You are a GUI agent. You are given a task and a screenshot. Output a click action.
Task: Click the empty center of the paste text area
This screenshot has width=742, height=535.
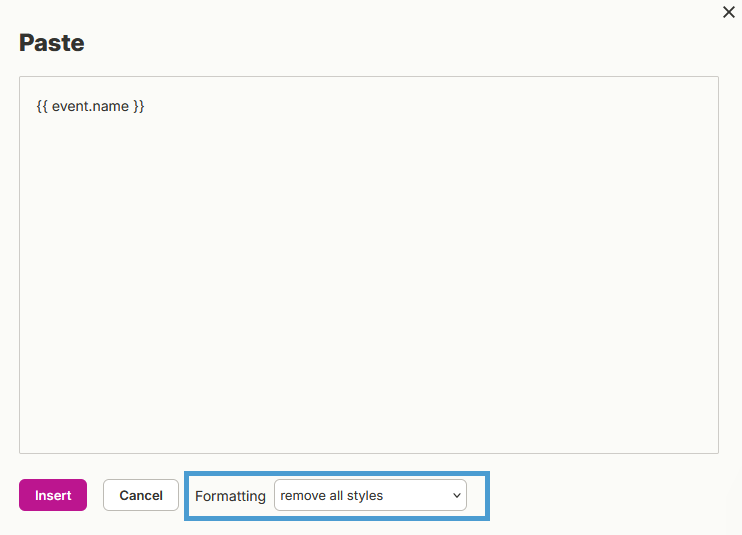click(x=369, y=265)
